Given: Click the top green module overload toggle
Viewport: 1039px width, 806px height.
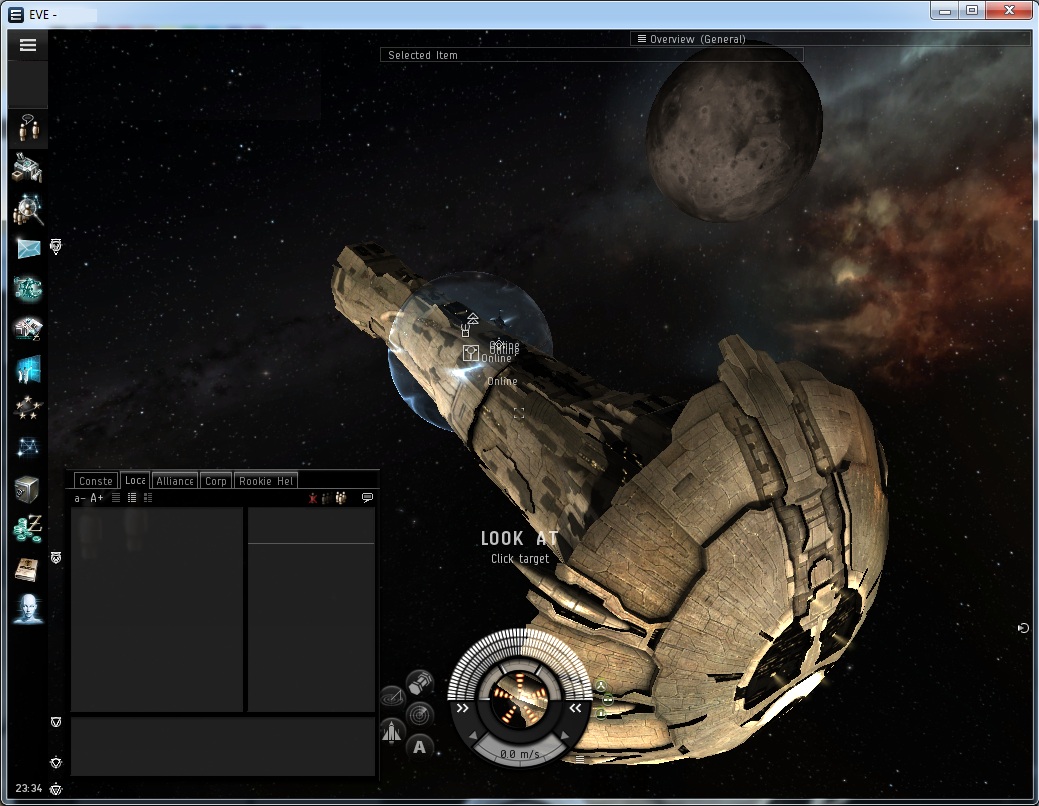Looking at the screenshot, I should click(600, 685).
